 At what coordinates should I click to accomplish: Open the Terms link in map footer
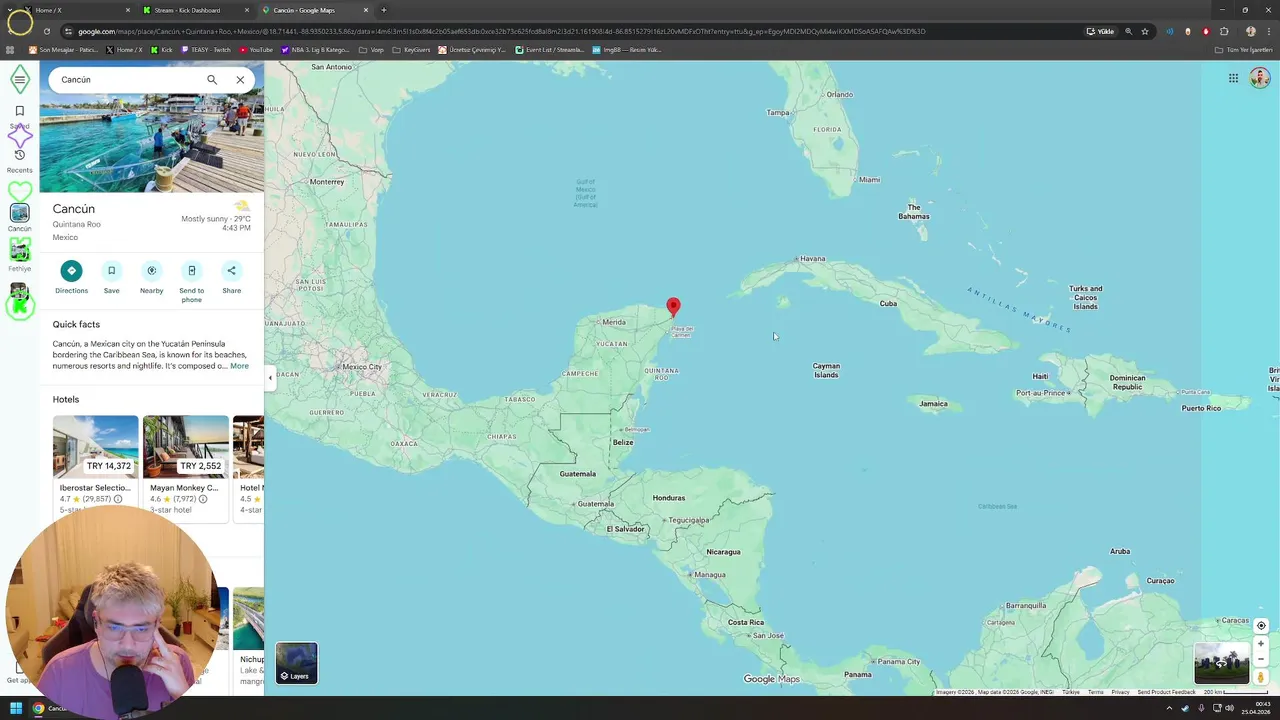point(1096,692)
